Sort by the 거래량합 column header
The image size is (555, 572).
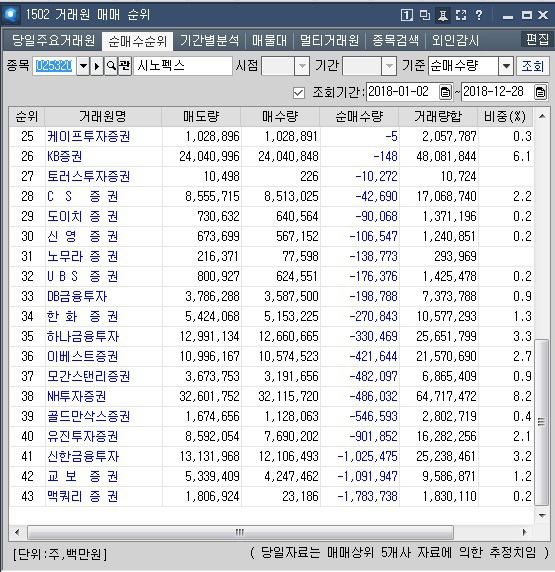(438, 117)
